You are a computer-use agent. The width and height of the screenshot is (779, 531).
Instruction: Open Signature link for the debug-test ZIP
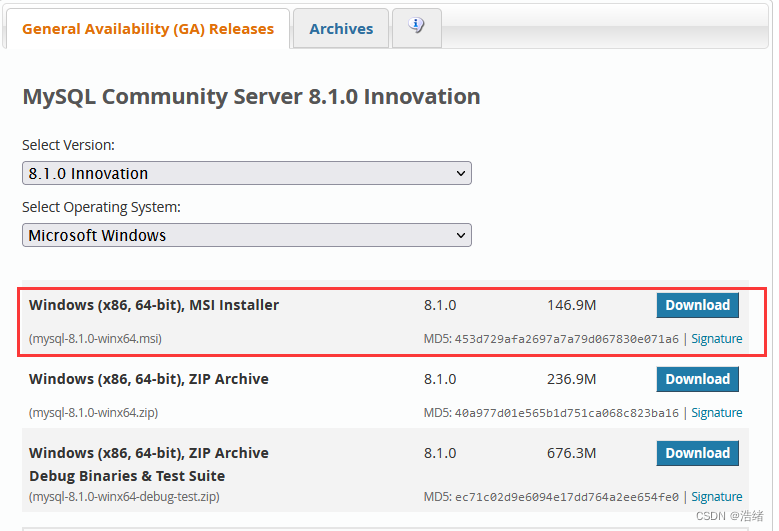point(716,497)
